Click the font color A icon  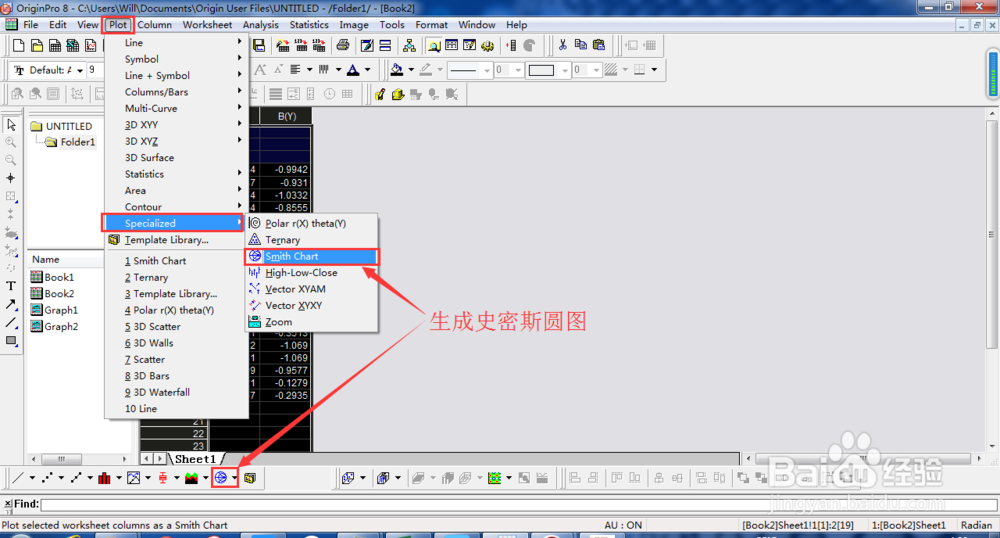(x=353, y=69)
